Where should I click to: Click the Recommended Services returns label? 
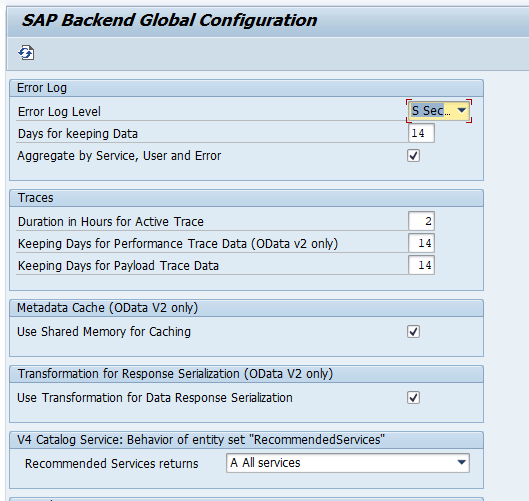[112, 464]
